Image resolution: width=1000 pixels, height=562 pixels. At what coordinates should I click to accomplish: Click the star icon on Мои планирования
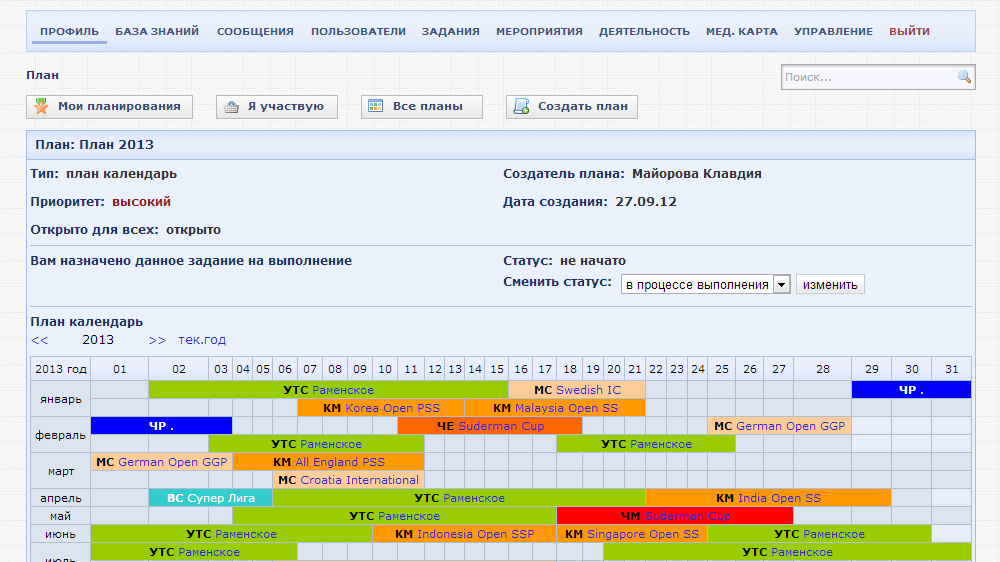click(43, 107)
